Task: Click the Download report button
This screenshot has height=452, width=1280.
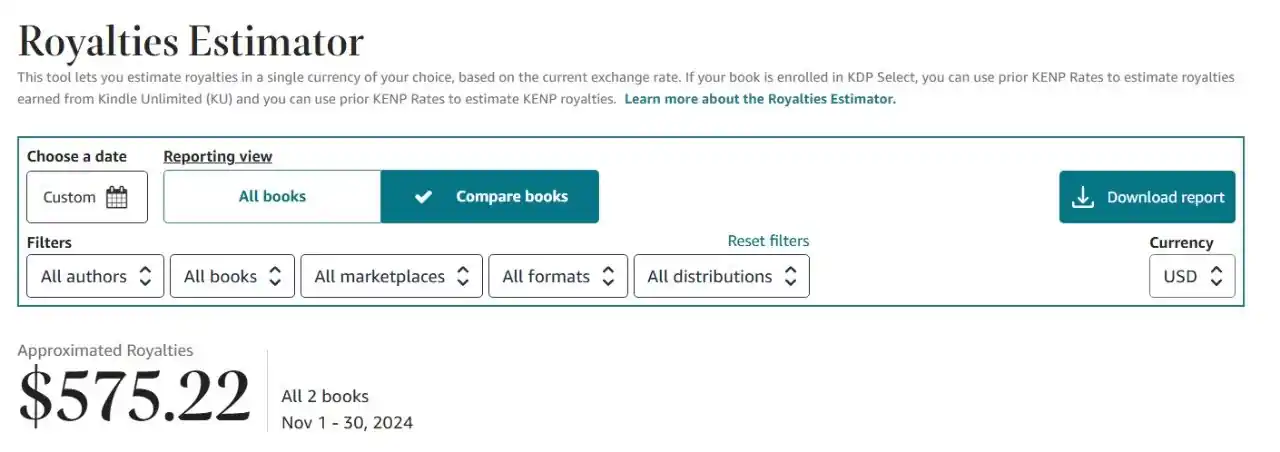Action: click(1147, 197)
